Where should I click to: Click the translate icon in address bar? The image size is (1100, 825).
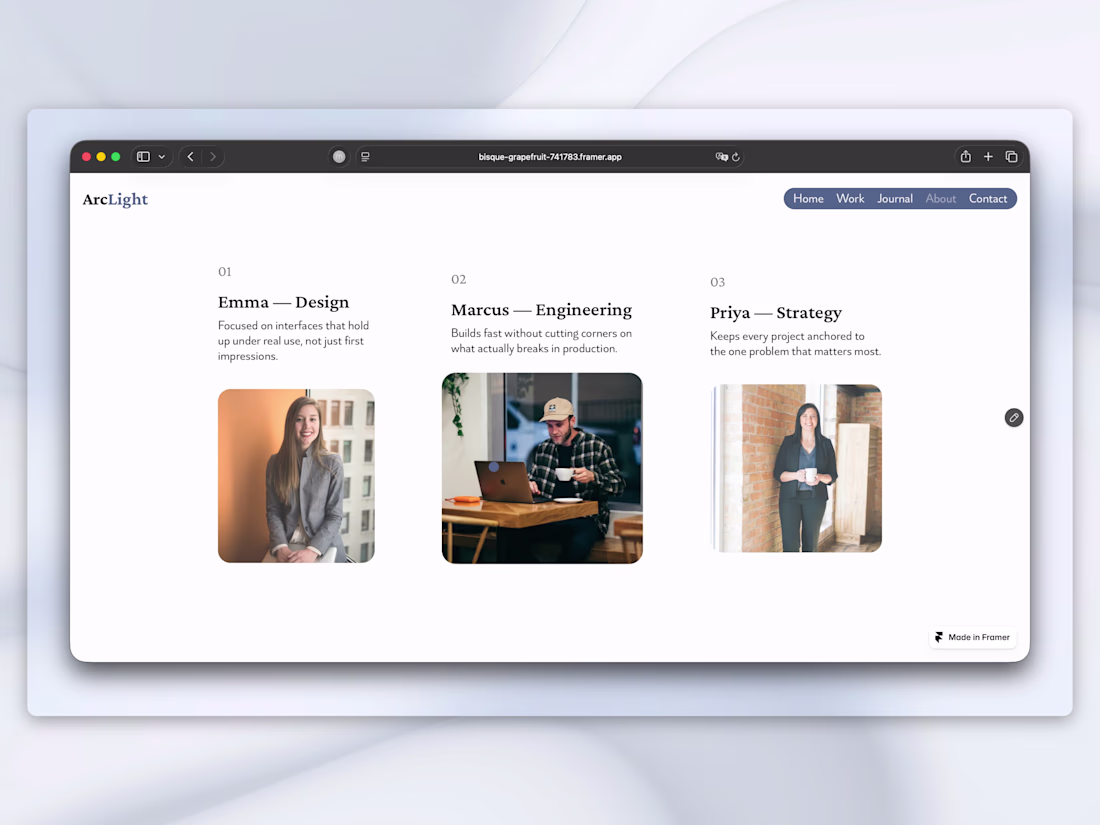pos(721,156)
